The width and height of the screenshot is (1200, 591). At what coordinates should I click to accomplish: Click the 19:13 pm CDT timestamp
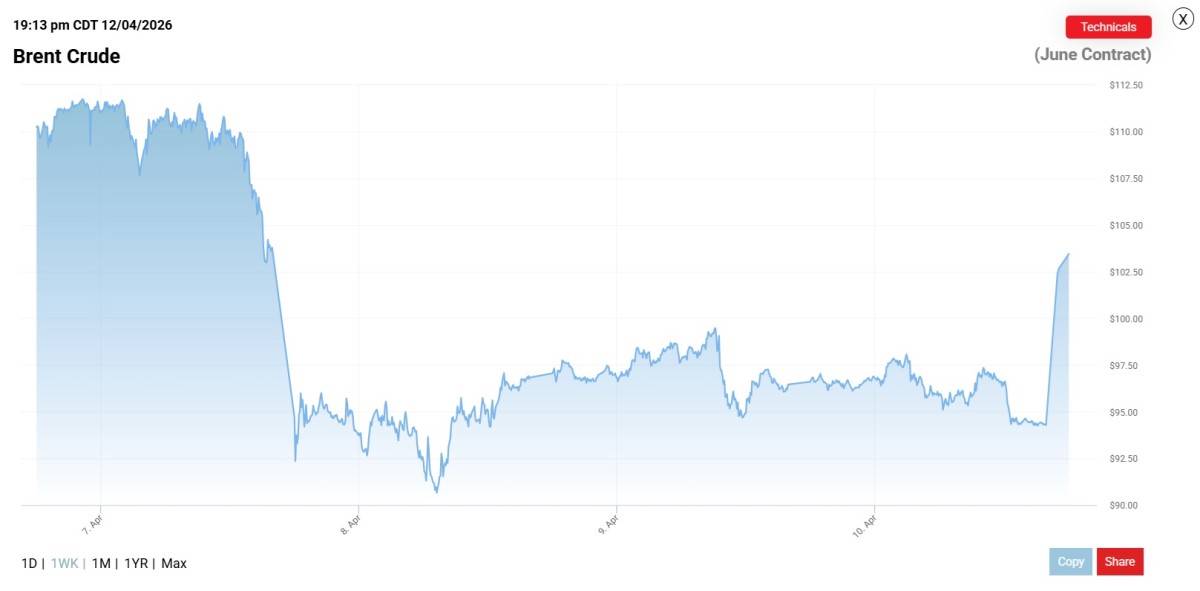click(92, 25)
